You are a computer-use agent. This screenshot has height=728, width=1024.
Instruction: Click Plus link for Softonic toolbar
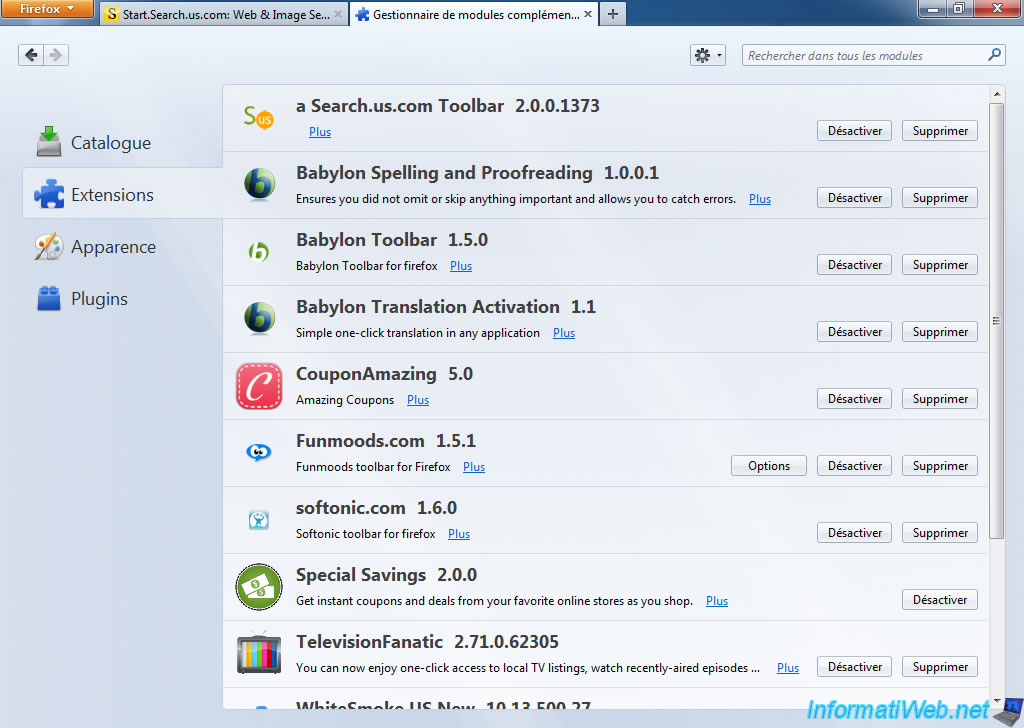[x=458, y=534]
